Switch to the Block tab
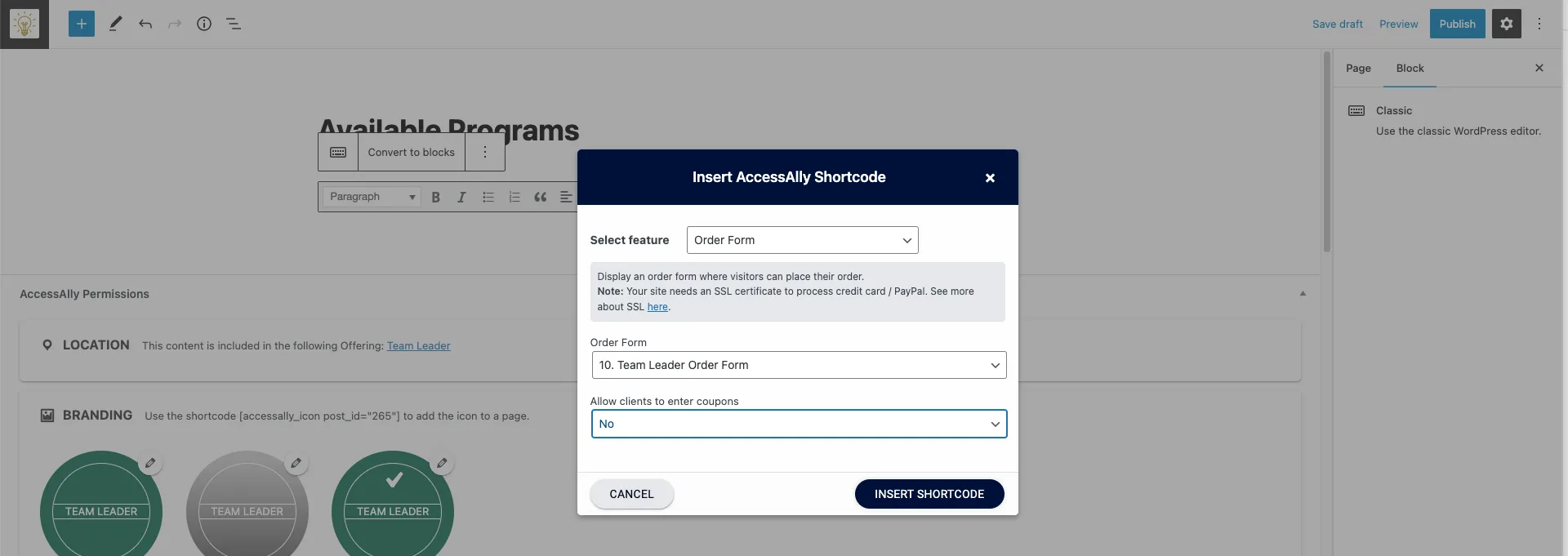 click(x=1410, y=69)
